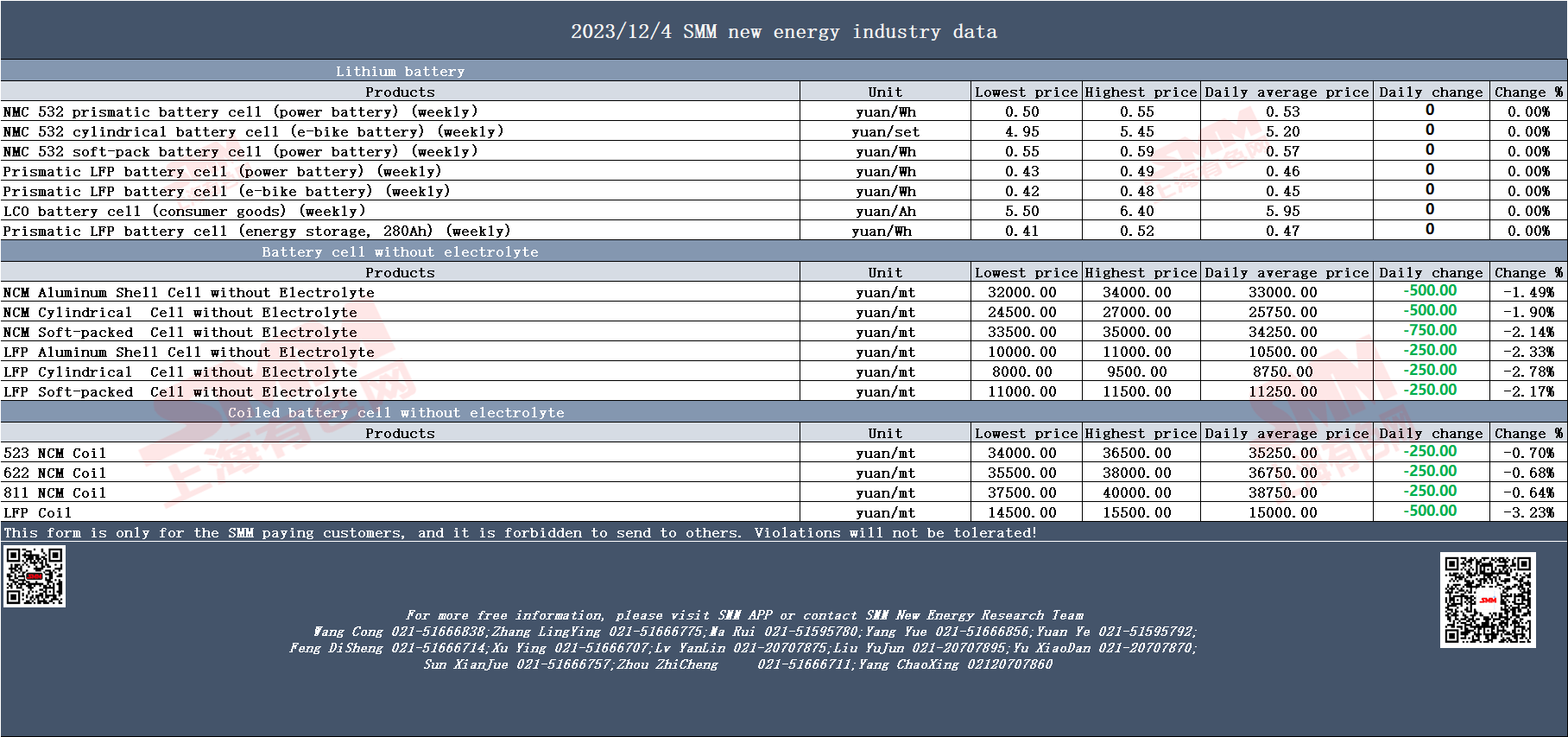
Task: Select the Lithium battery section header
Action: [x=400, y=72]
